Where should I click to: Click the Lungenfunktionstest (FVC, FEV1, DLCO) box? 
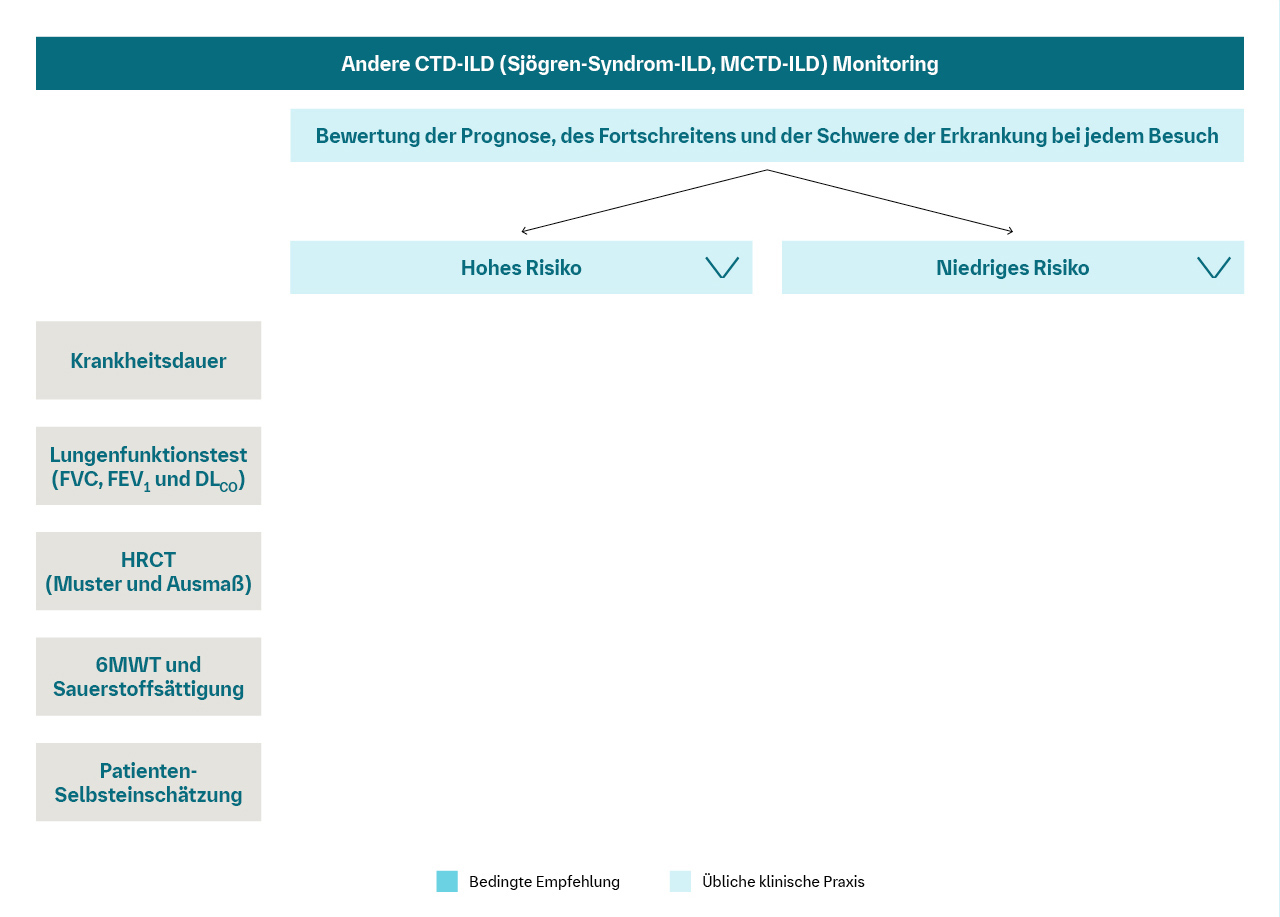pyautogui.click(x=148, y=466)
